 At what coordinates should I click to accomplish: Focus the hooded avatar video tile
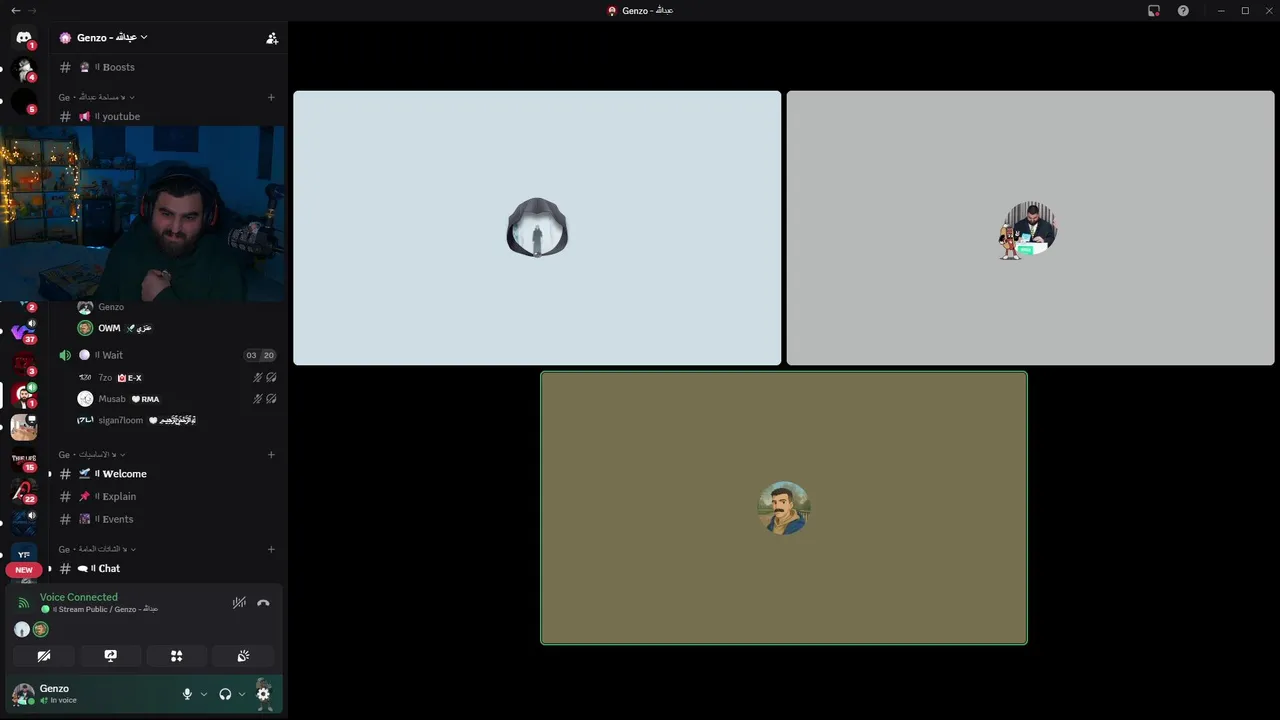tap(537, 228)
